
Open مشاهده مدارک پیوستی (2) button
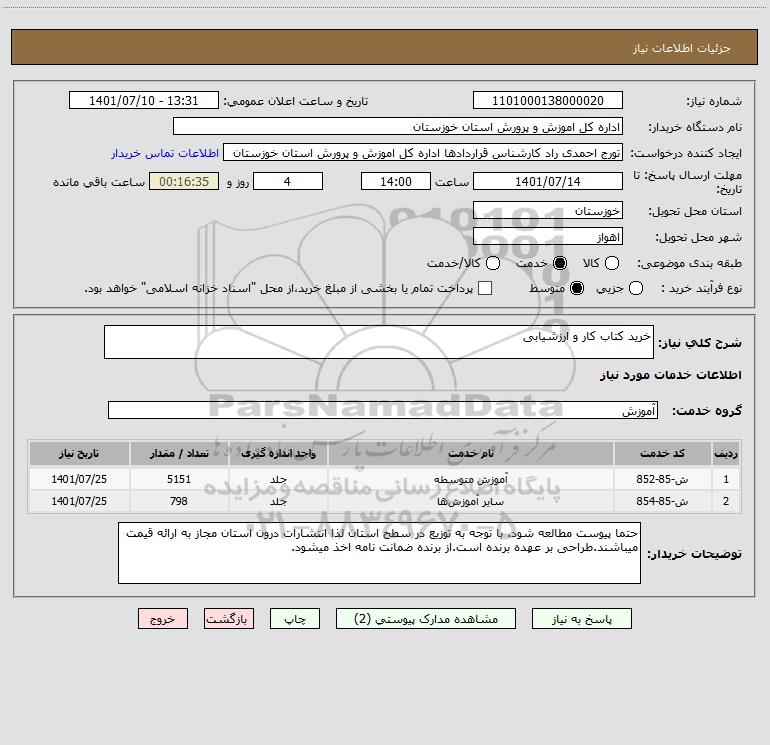[x=426, y=619]
